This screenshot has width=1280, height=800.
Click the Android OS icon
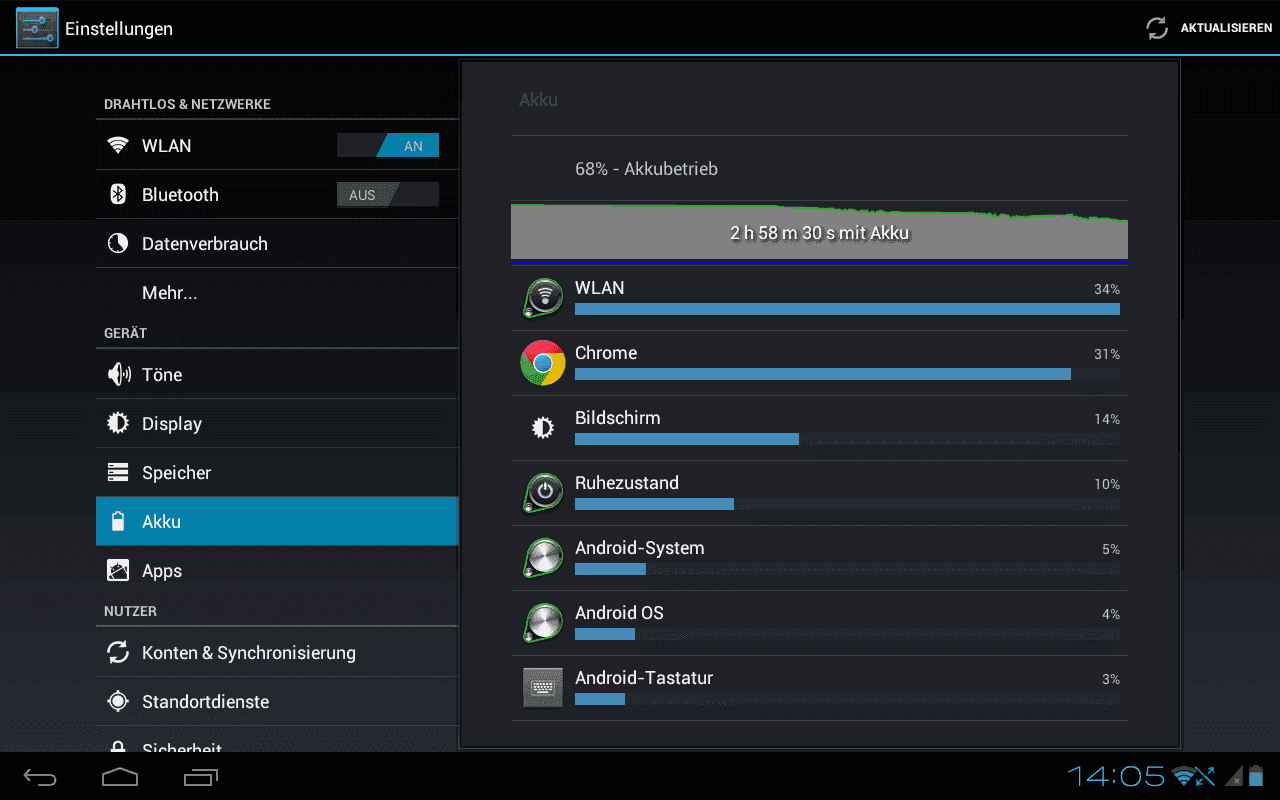(543, 623)
